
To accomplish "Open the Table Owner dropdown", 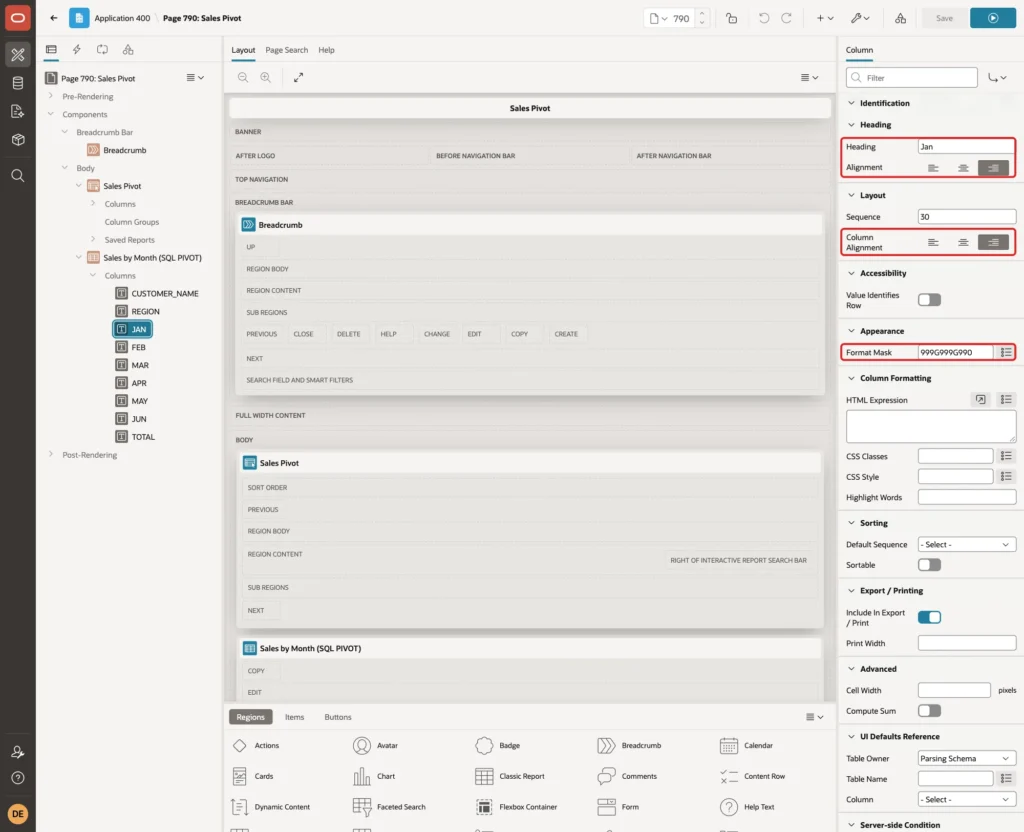I will click(967, 758).
